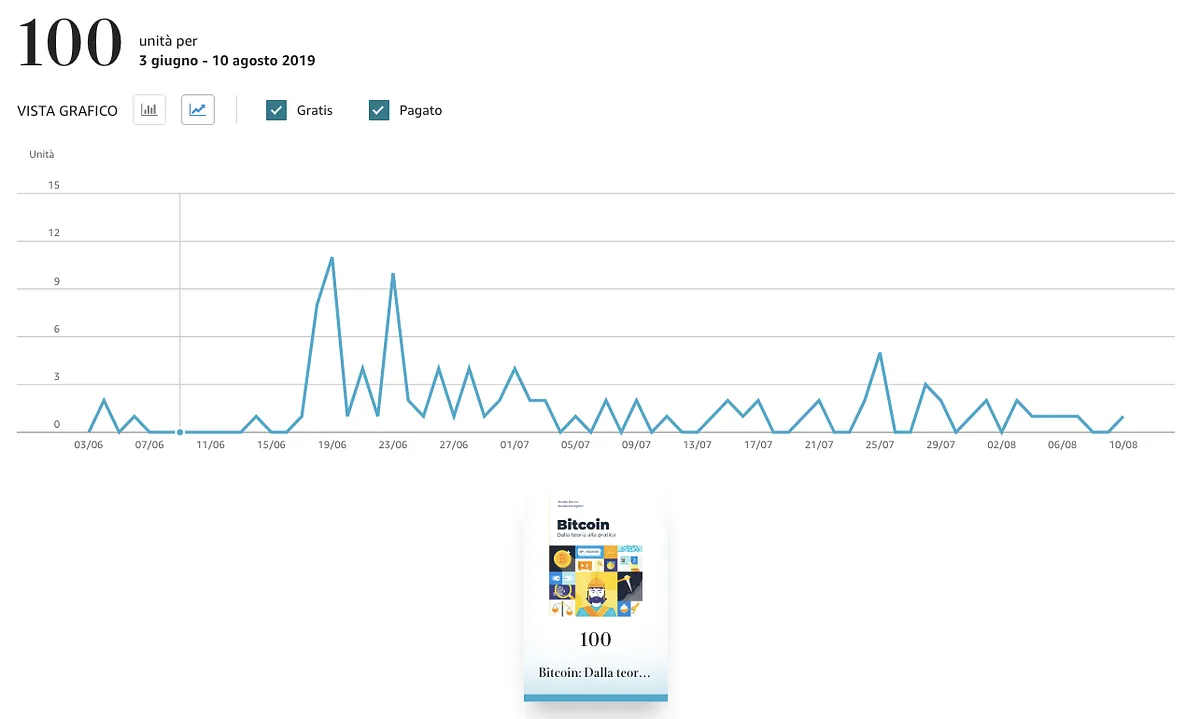
Task: Click the 'Unità' y-axis label
Action: click(41, 154)
